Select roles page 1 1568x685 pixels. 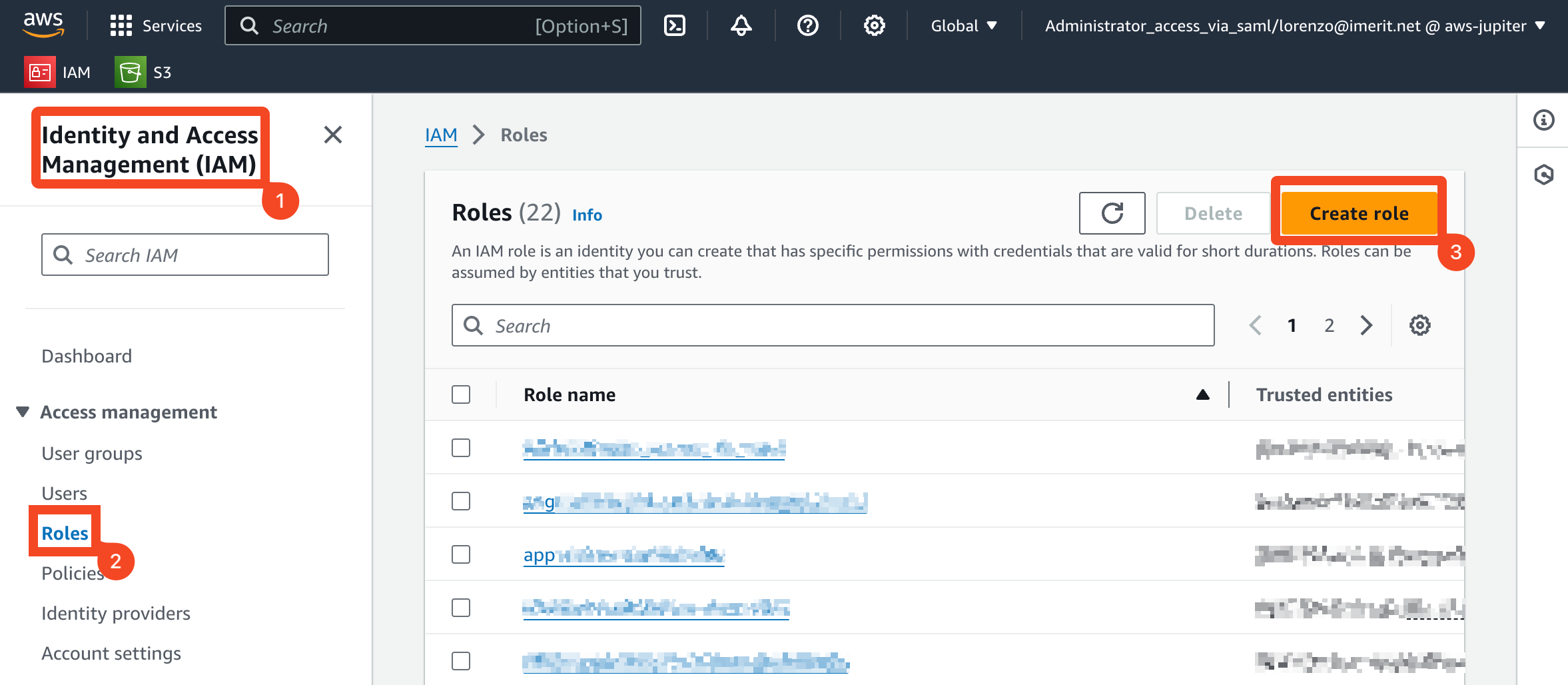click(x=1292, y=325)
